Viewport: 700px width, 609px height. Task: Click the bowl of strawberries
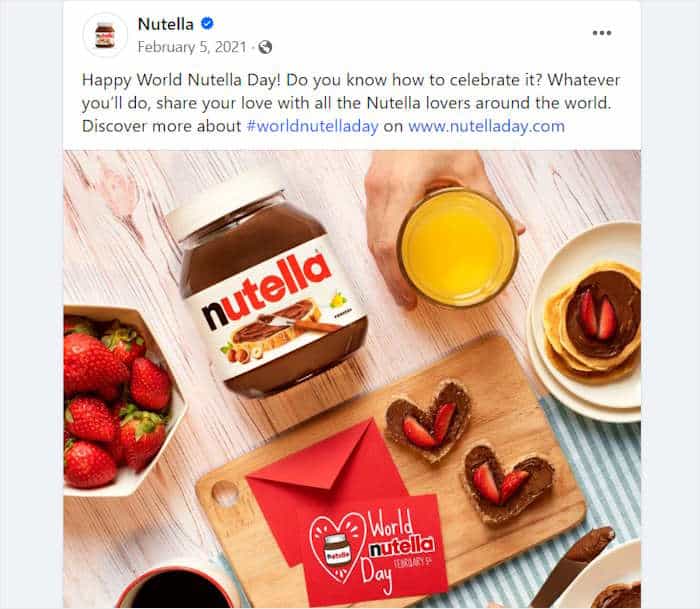tap(121, 400)
